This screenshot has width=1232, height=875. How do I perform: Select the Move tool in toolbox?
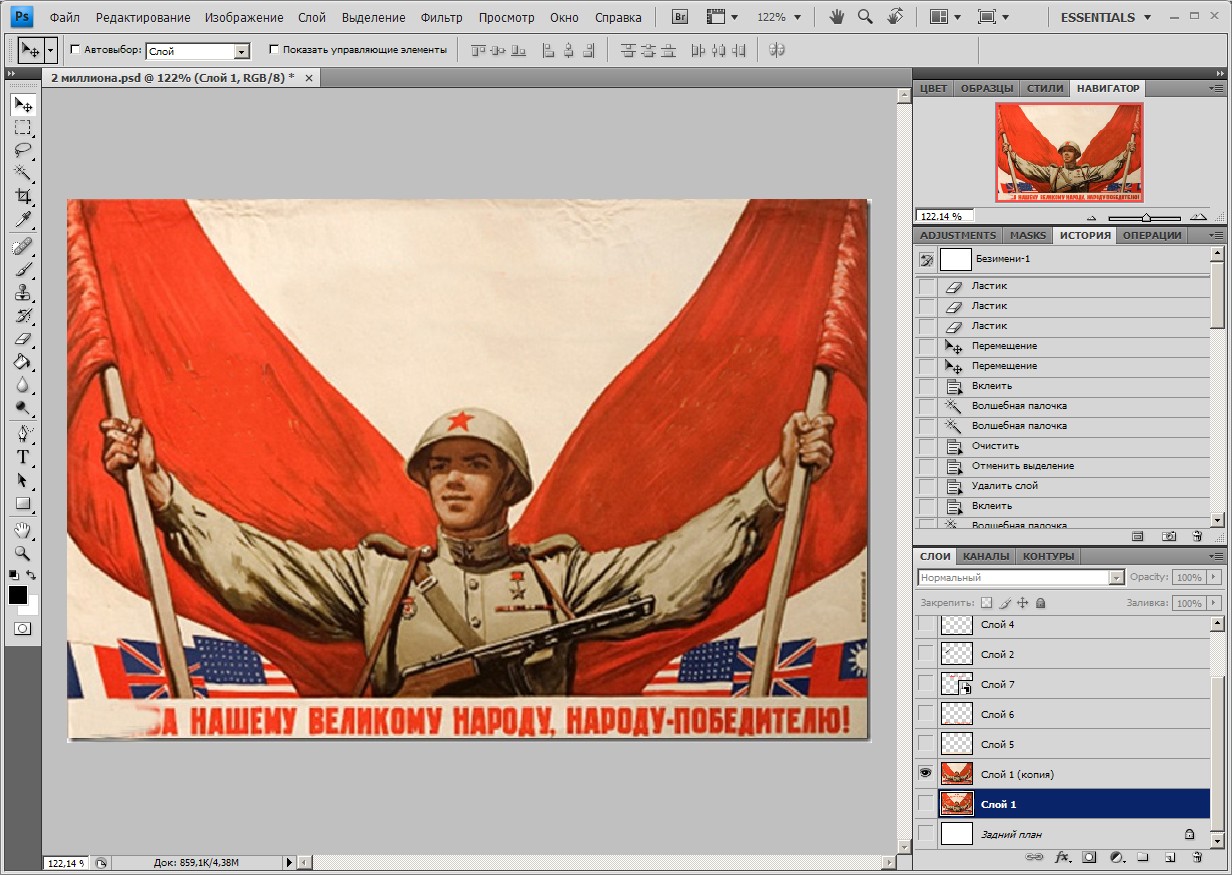pos(23,104)
